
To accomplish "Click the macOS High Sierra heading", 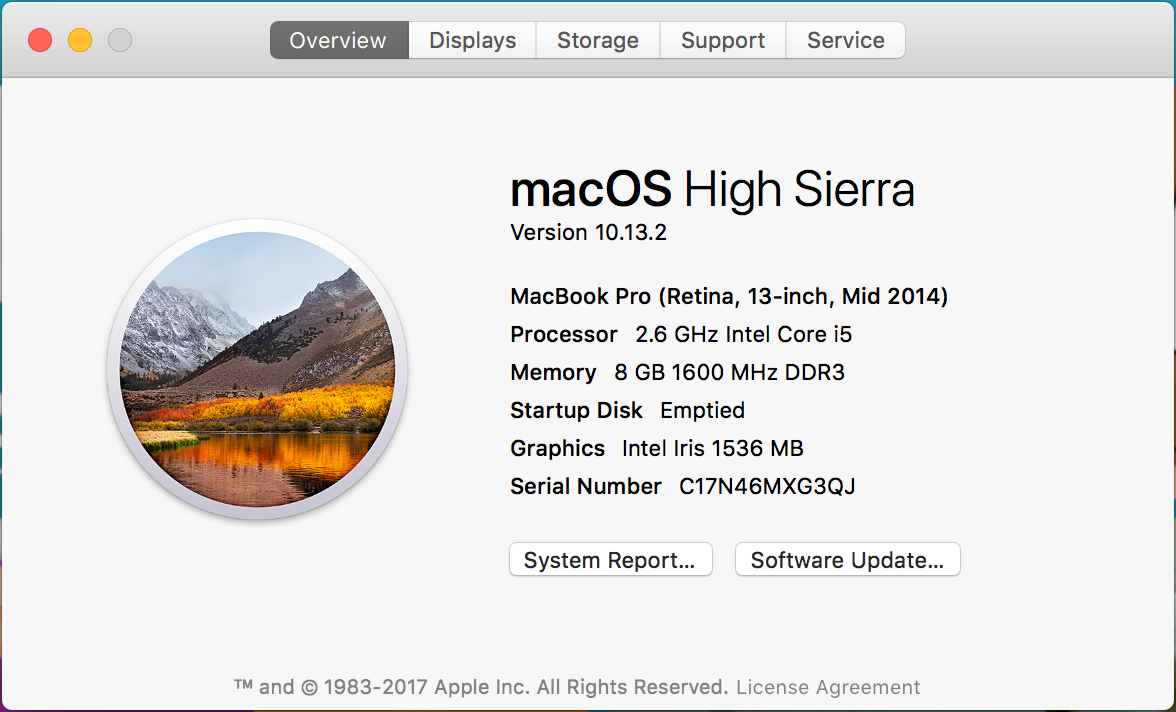I will click(x=712, y=189).
